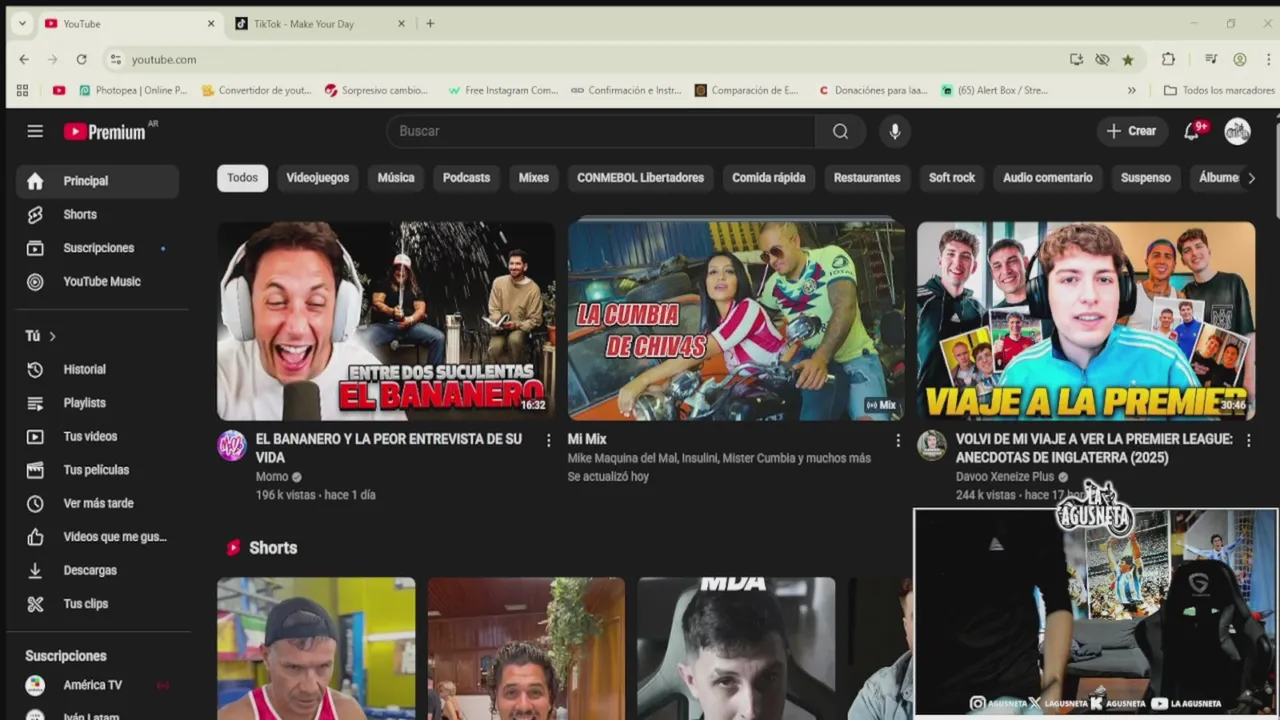Select the Suspenso chip
This screenshot has height=720, width=1280.
coord(1146,178)
